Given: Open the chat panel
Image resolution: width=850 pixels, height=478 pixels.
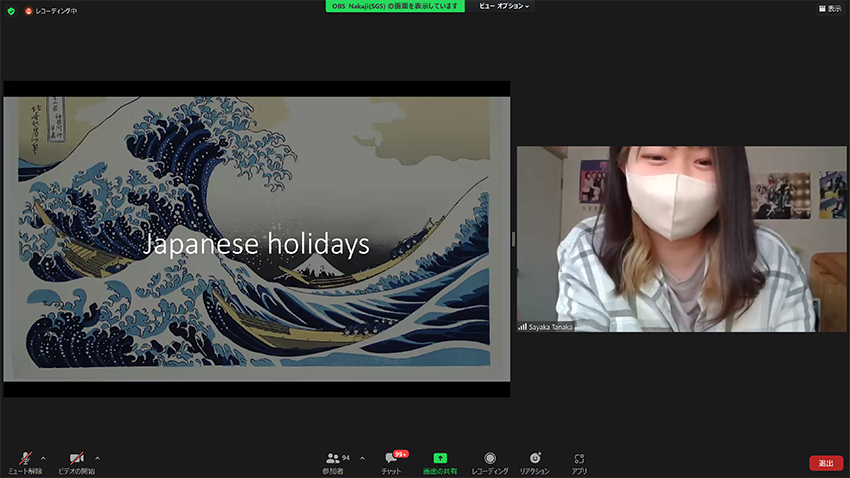Looking at the screenshot, I should 391,463.
